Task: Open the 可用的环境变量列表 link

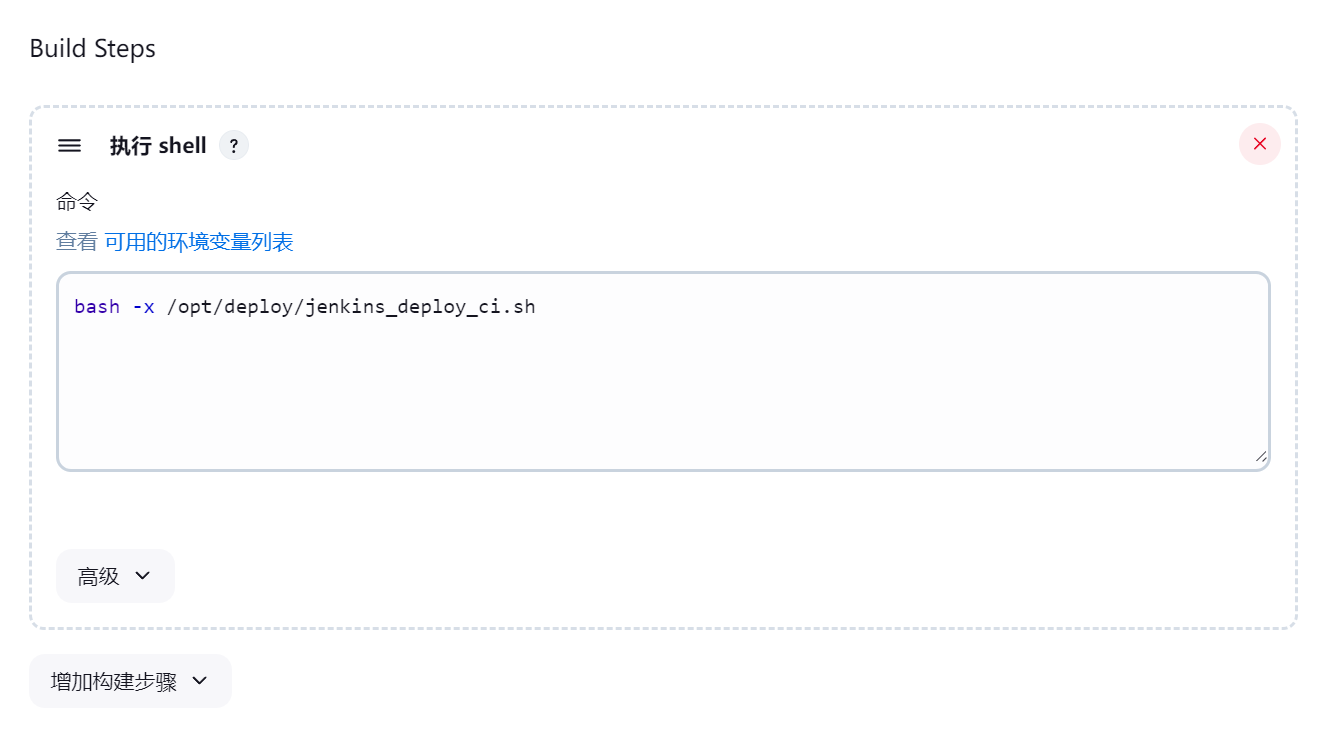Action: point(199,242)
